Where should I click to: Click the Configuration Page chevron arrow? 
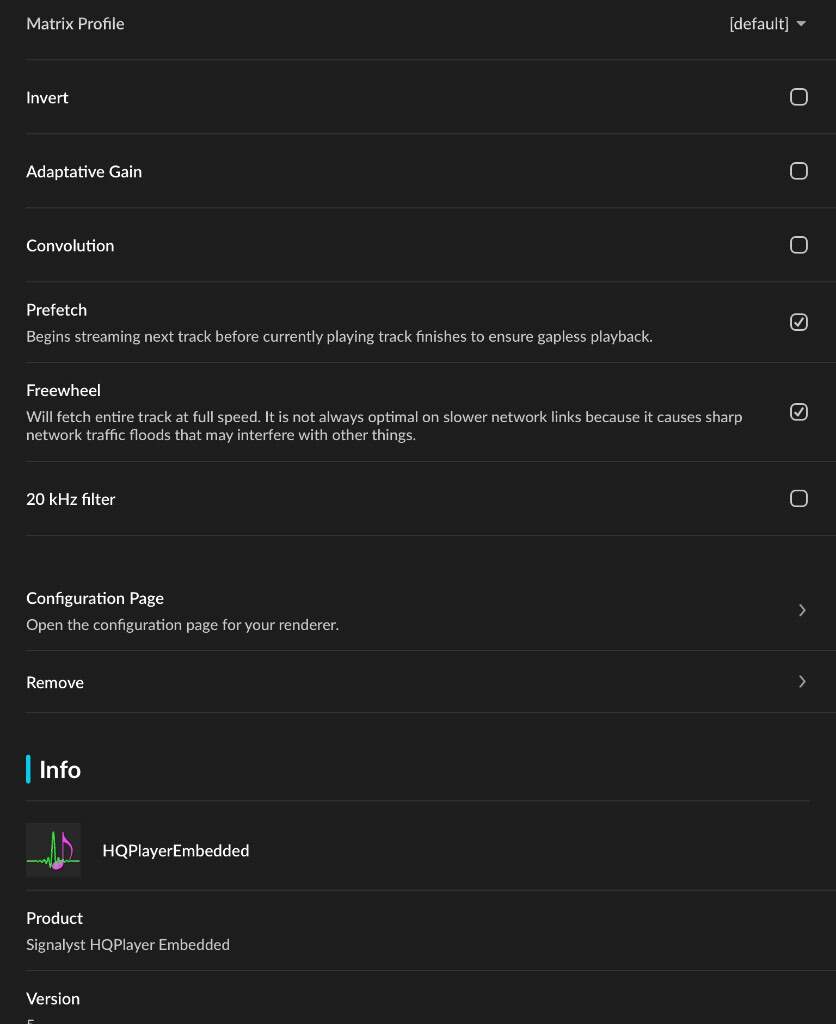[802, 610]
